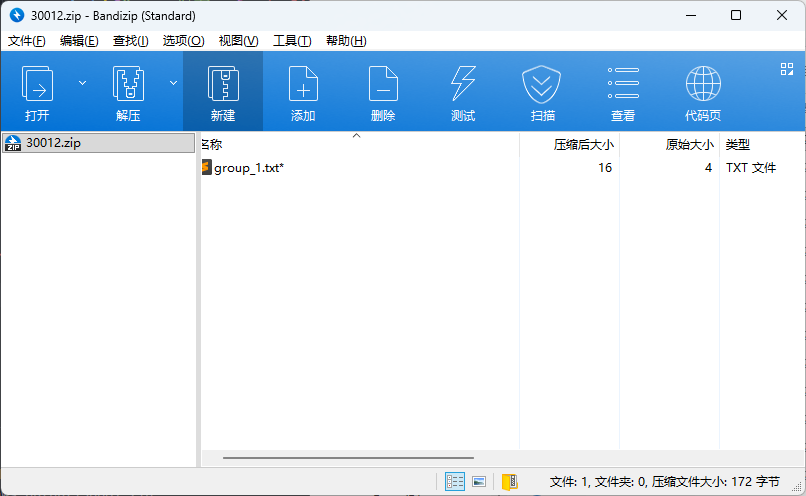Click the Delete (删除) toolbar icon
Viewport: 806px width, 496px height.
point(383,84)
